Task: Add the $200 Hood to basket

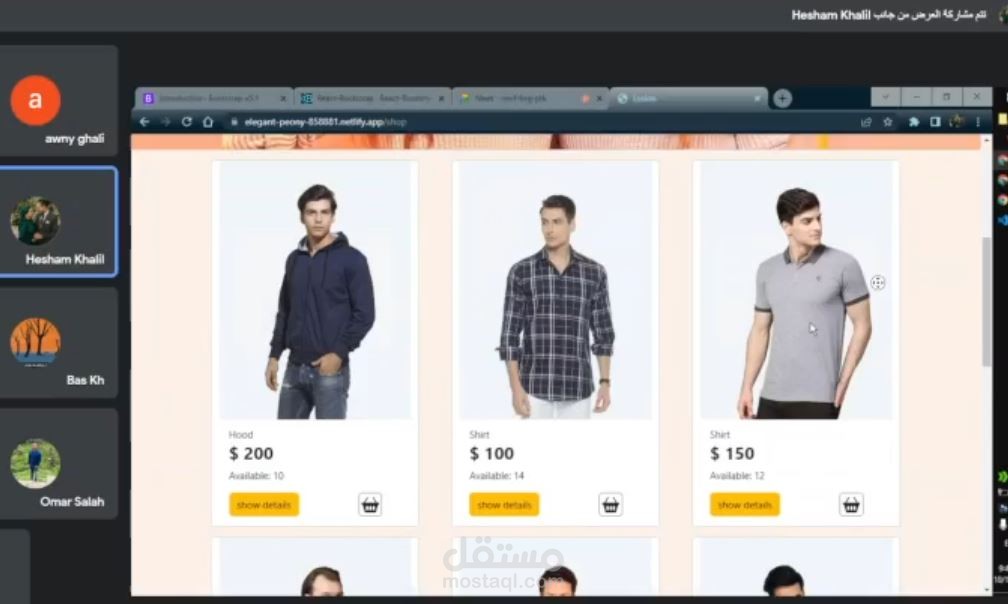Action: click(x=370, y=505)
